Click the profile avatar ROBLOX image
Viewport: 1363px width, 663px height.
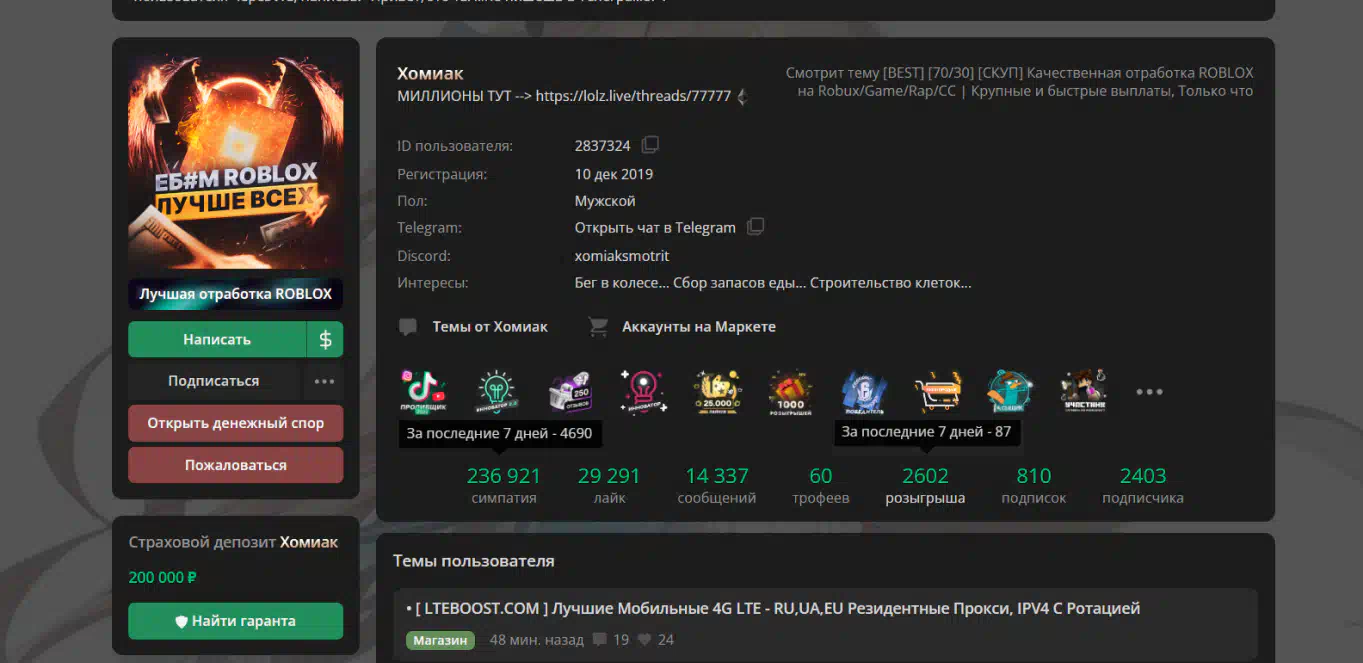236,162
